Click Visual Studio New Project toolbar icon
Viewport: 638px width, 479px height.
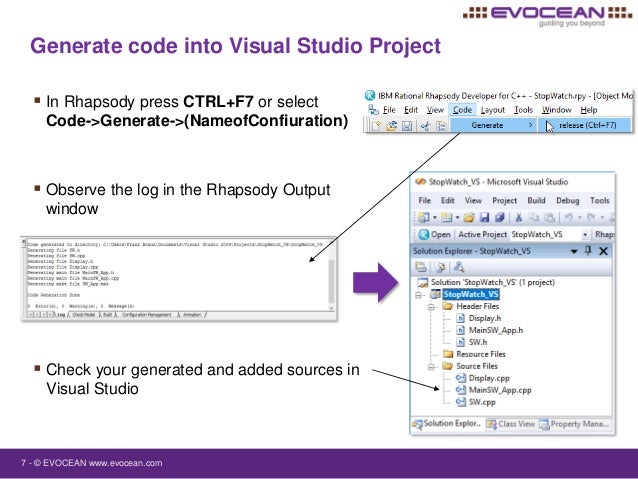[x=424, y=217]
